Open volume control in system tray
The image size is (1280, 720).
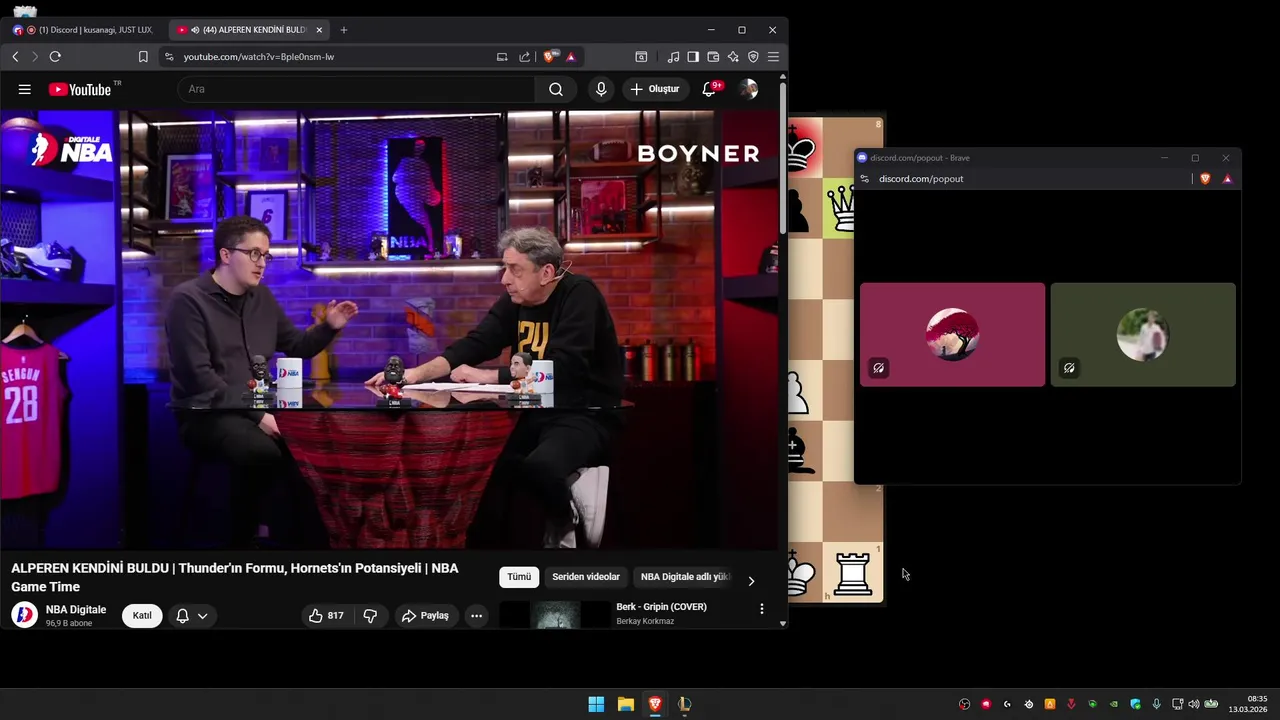point(1193,704)
